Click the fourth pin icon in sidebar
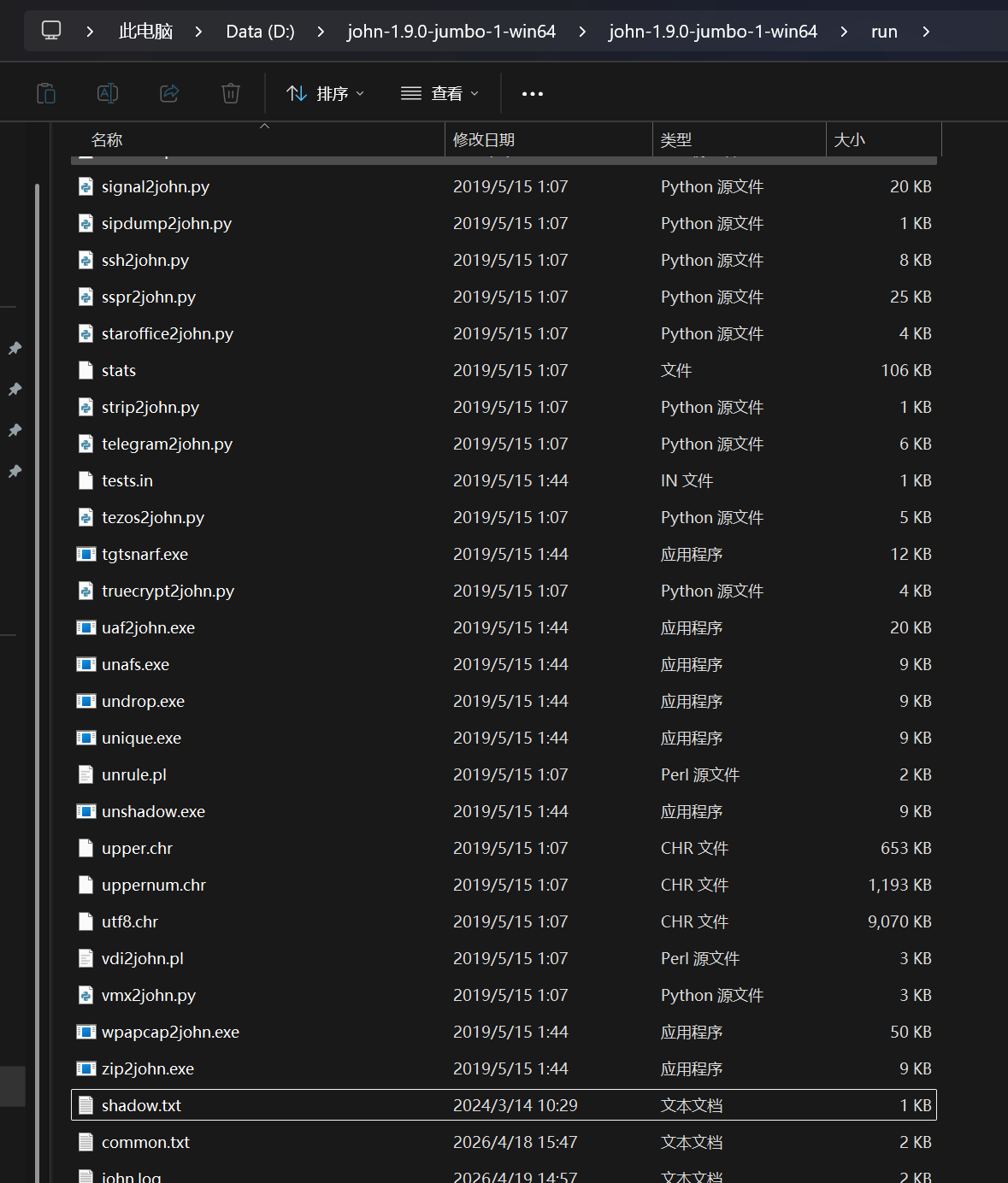 pos(15,471)
